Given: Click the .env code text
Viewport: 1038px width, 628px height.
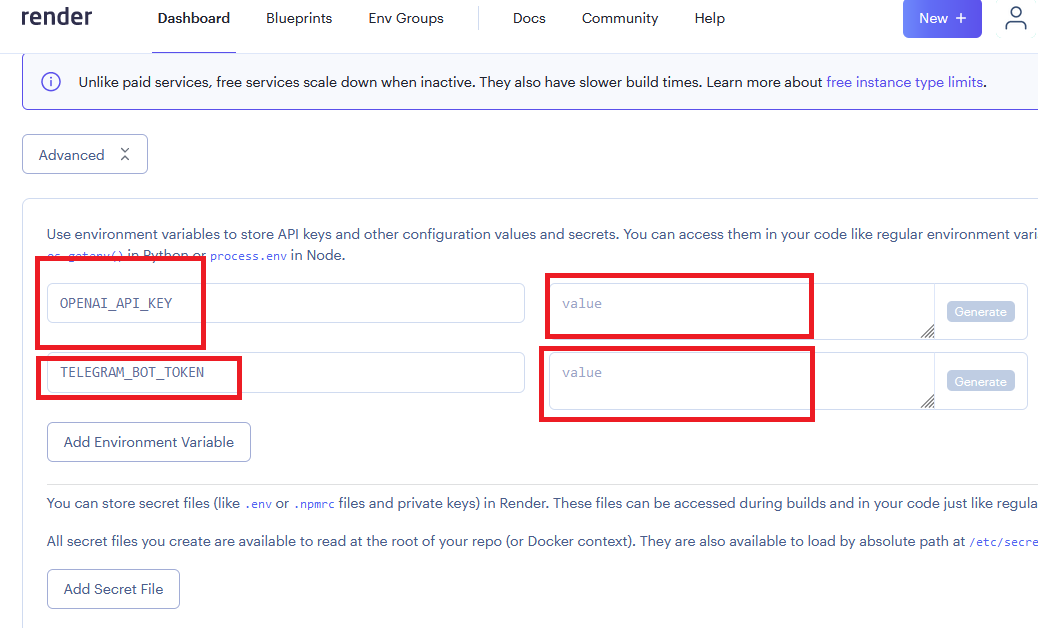Looking at the screenshot, I should (x=258, y=504).
